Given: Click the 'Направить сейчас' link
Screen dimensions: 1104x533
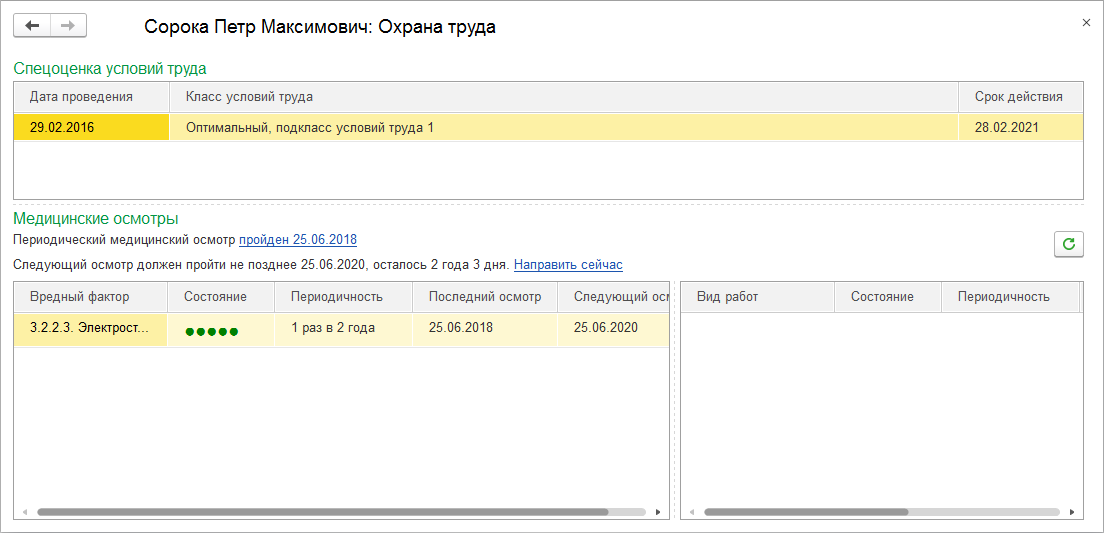Looking at the screenshot, I should point(568,265).
